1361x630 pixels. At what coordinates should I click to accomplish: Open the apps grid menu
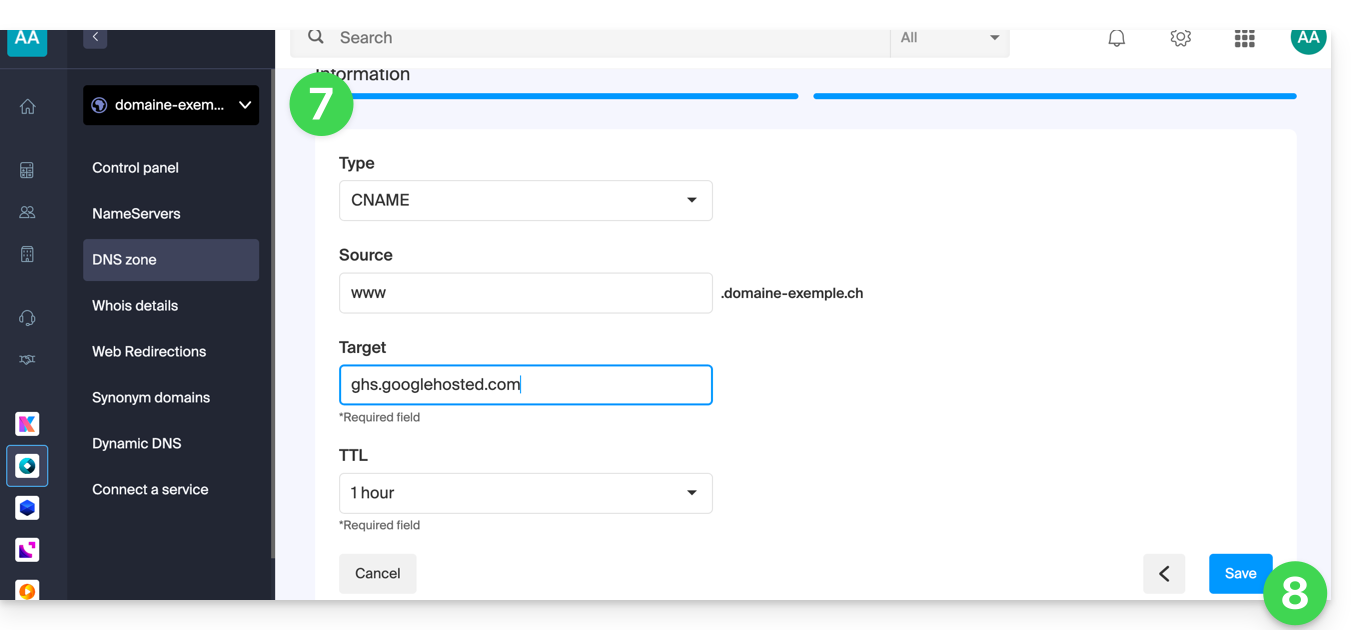coord(1244,38)
